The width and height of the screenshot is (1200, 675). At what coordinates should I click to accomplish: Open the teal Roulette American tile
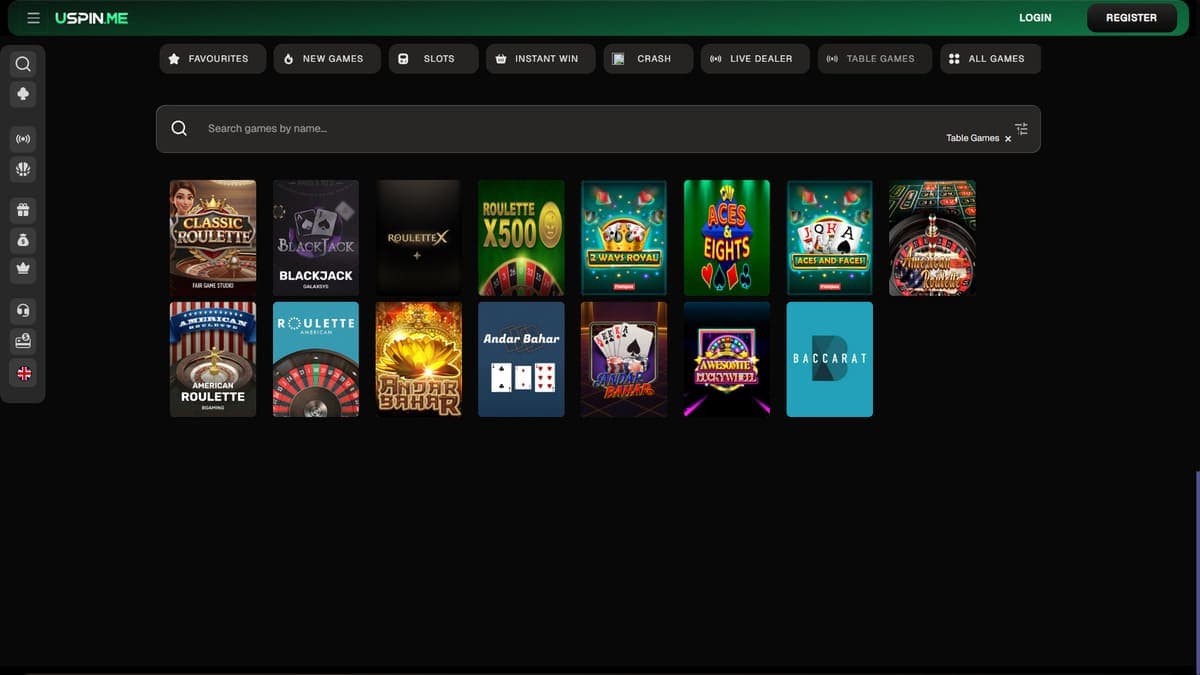(316, 359)
